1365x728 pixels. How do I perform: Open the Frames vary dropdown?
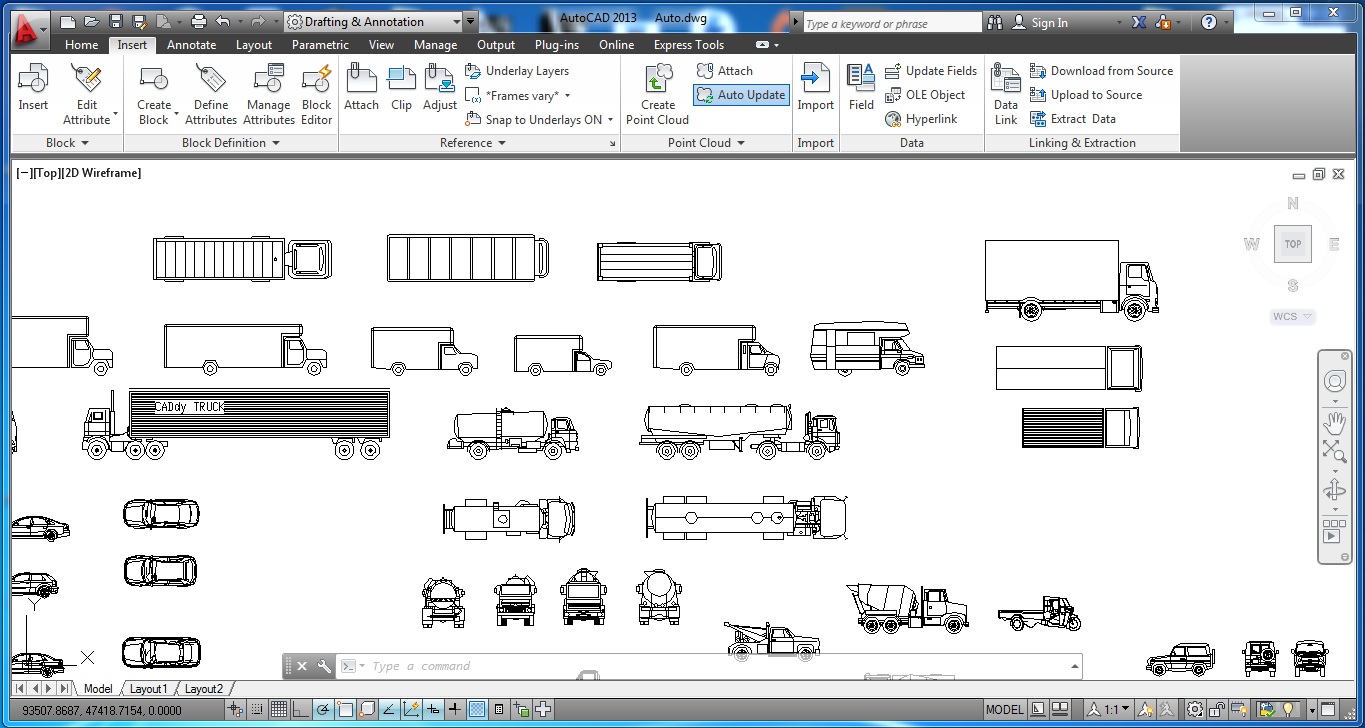coord(518,96)
